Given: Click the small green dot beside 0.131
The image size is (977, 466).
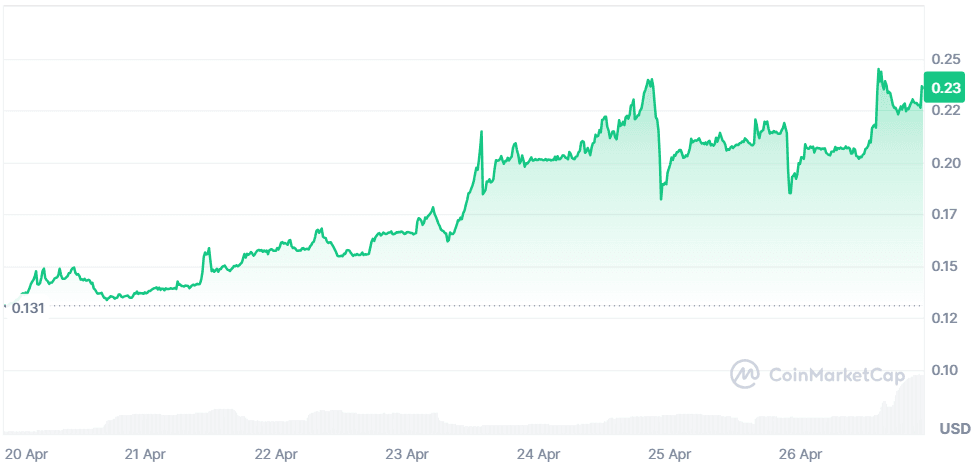Looking at the screenshot, I should point(5,305).
